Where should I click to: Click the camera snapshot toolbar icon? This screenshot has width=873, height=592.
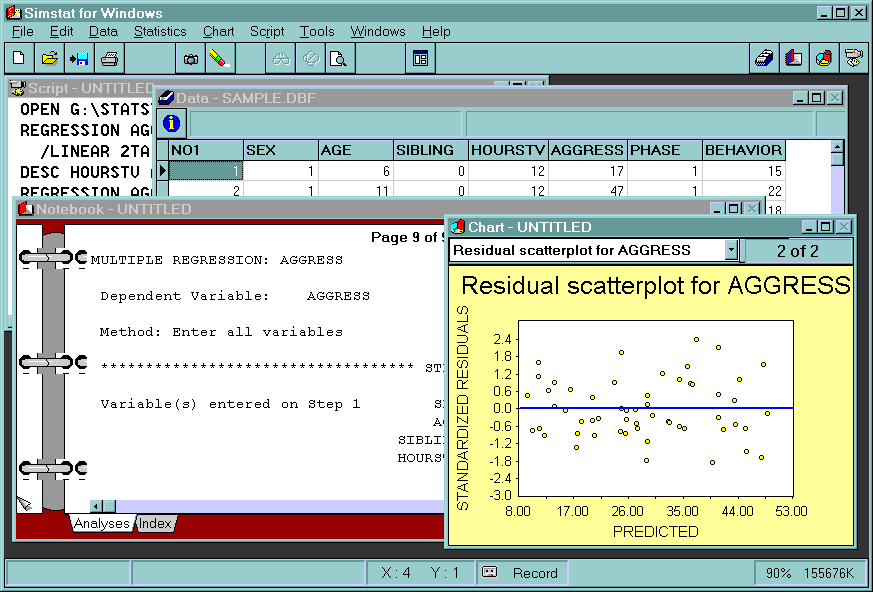tap(190, 59)
